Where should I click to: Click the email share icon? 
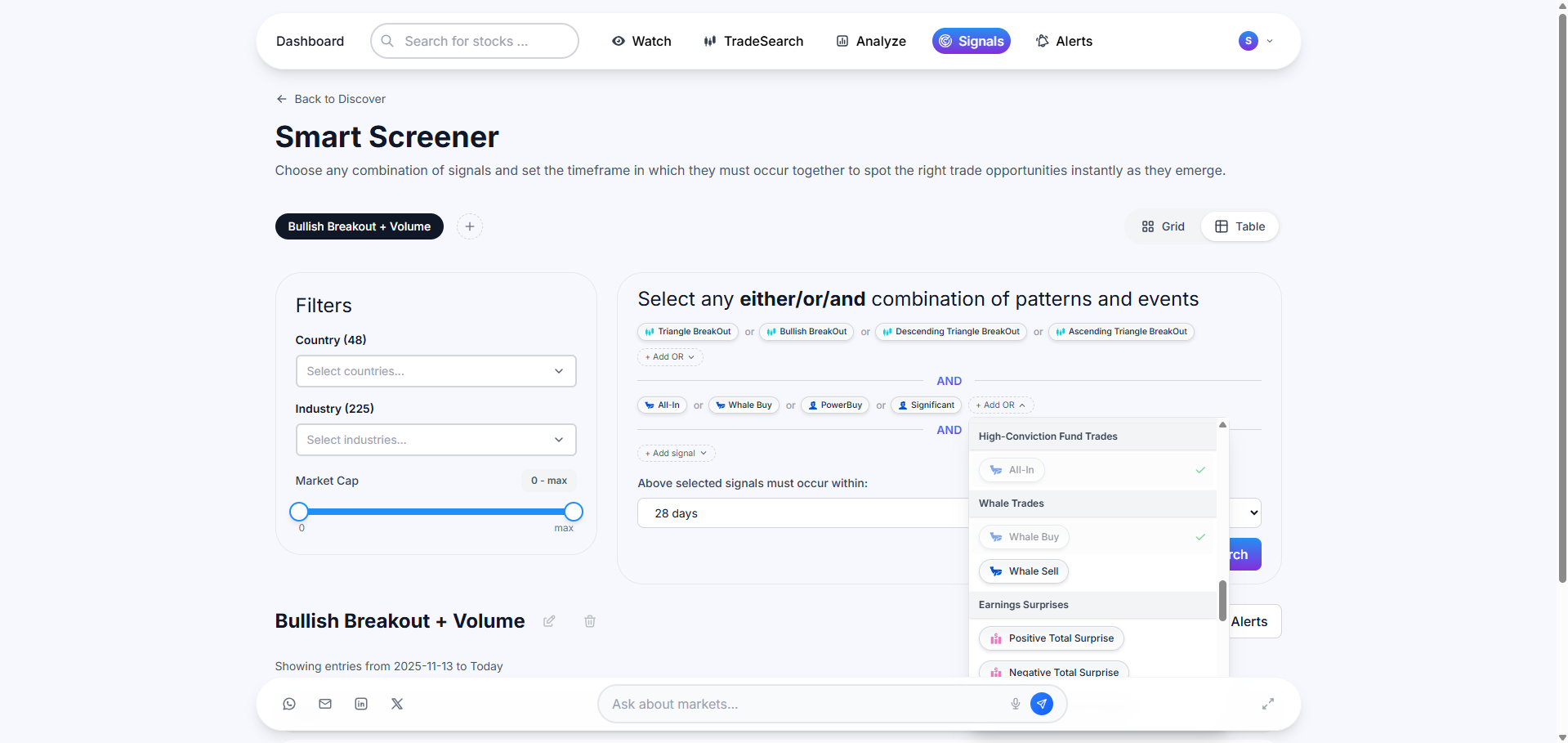click(325, 704)
